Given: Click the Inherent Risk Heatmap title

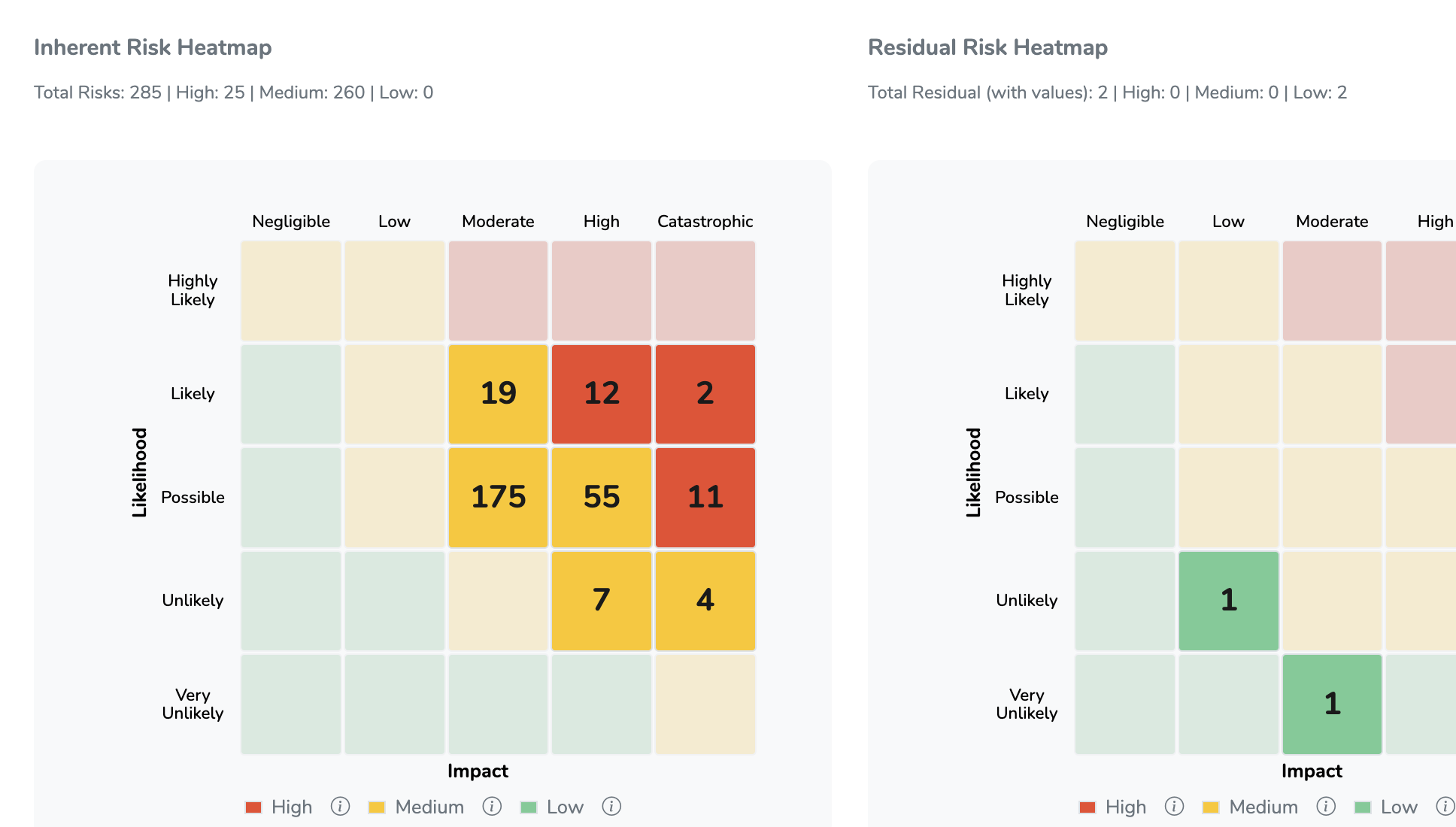Looking at the screenshot, I should pos(153,47).
